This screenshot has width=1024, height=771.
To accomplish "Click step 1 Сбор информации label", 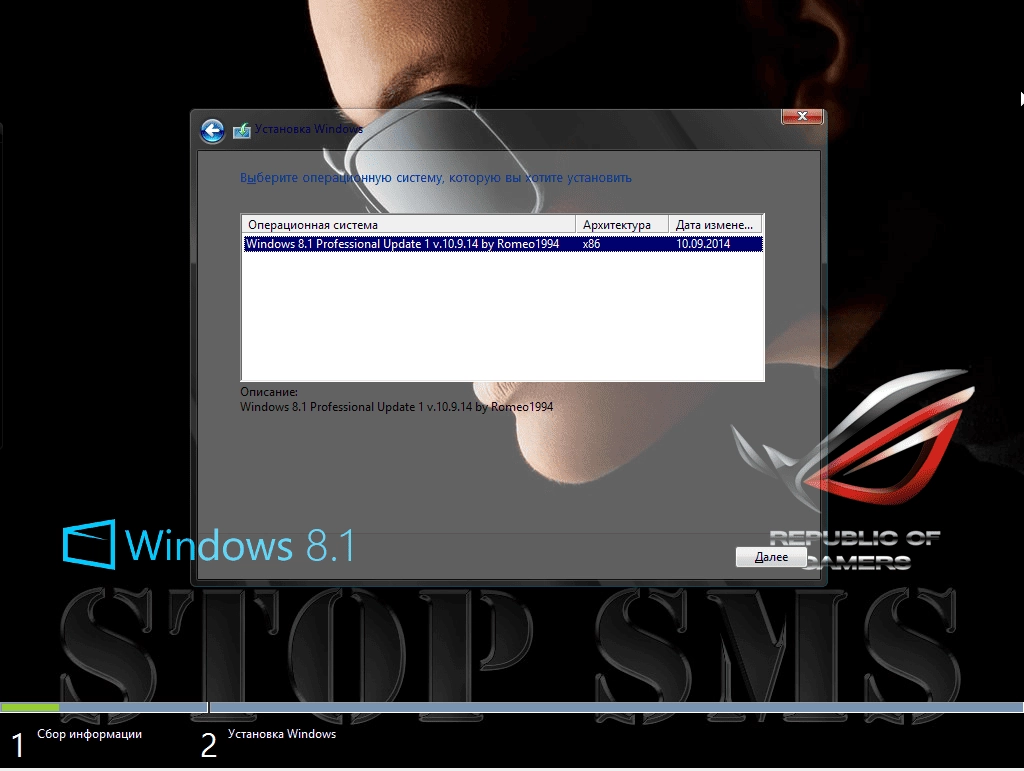I will tap(89, 734).
